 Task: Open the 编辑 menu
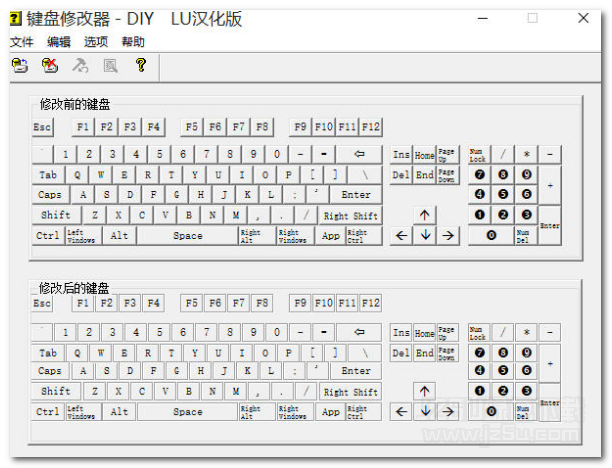(x=59, y=42)
